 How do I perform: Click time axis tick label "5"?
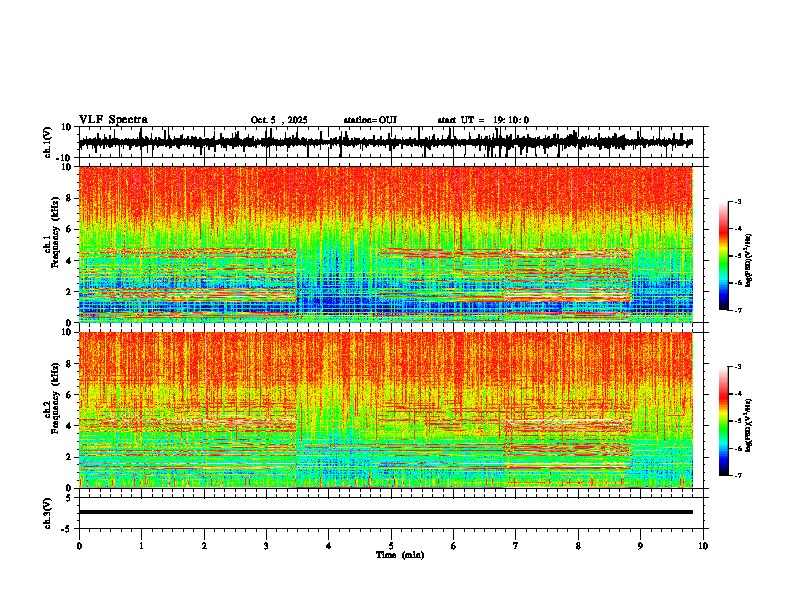click(x=391, y=546)
